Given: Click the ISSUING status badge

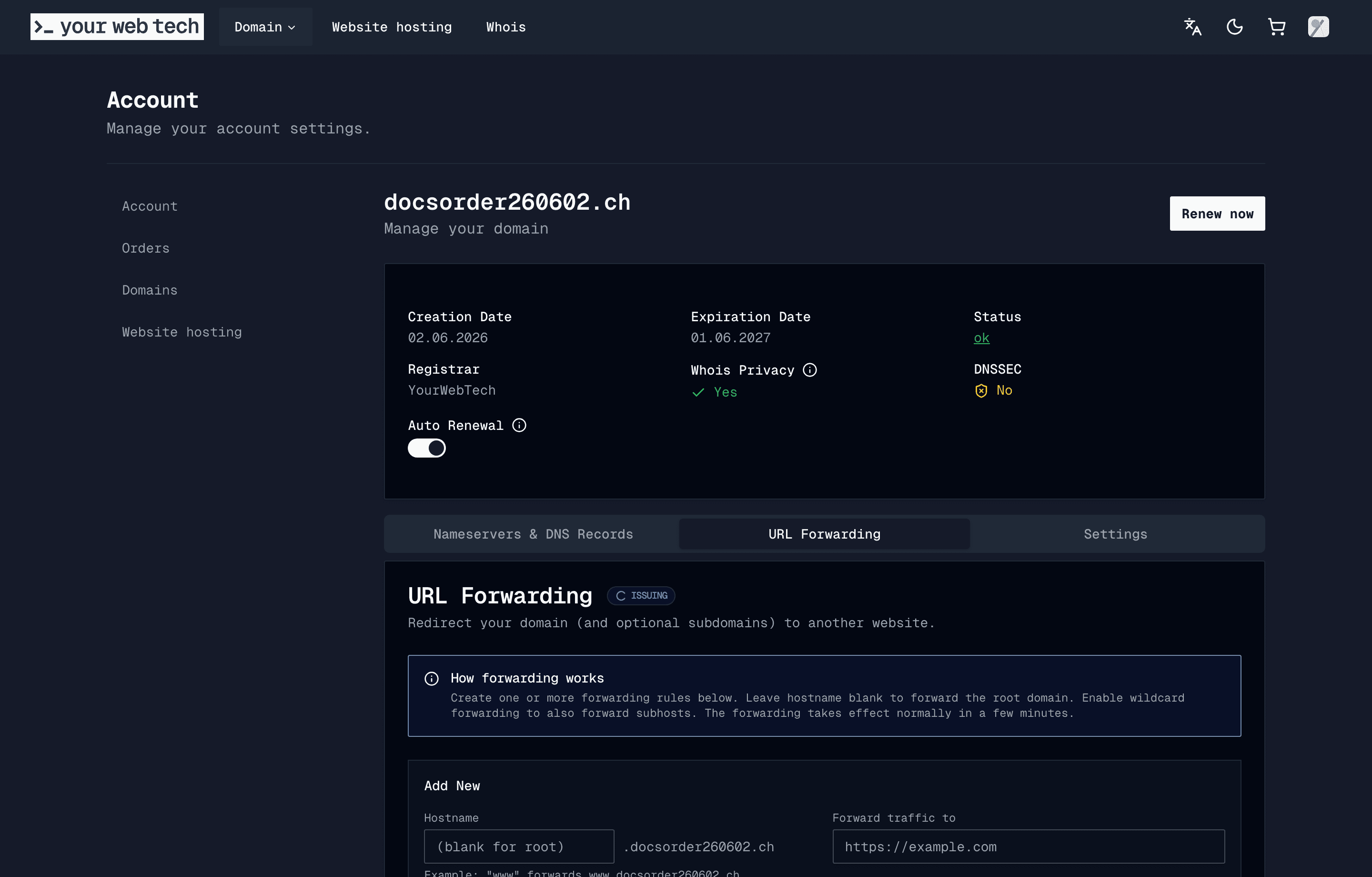Looking at the screenshot, I should click(x=641, y=595).
